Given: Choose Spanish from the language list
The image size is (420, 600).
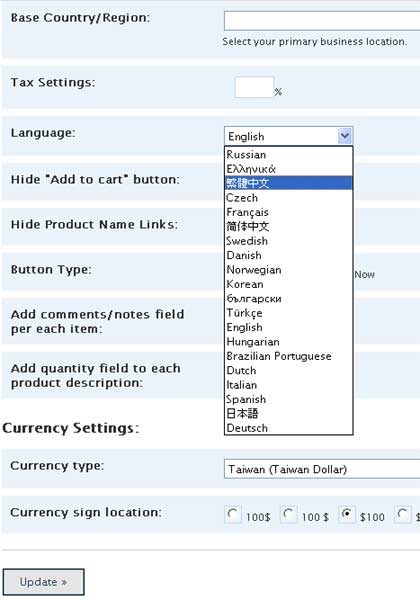Looking at the screenshot, I should point(288,399).
